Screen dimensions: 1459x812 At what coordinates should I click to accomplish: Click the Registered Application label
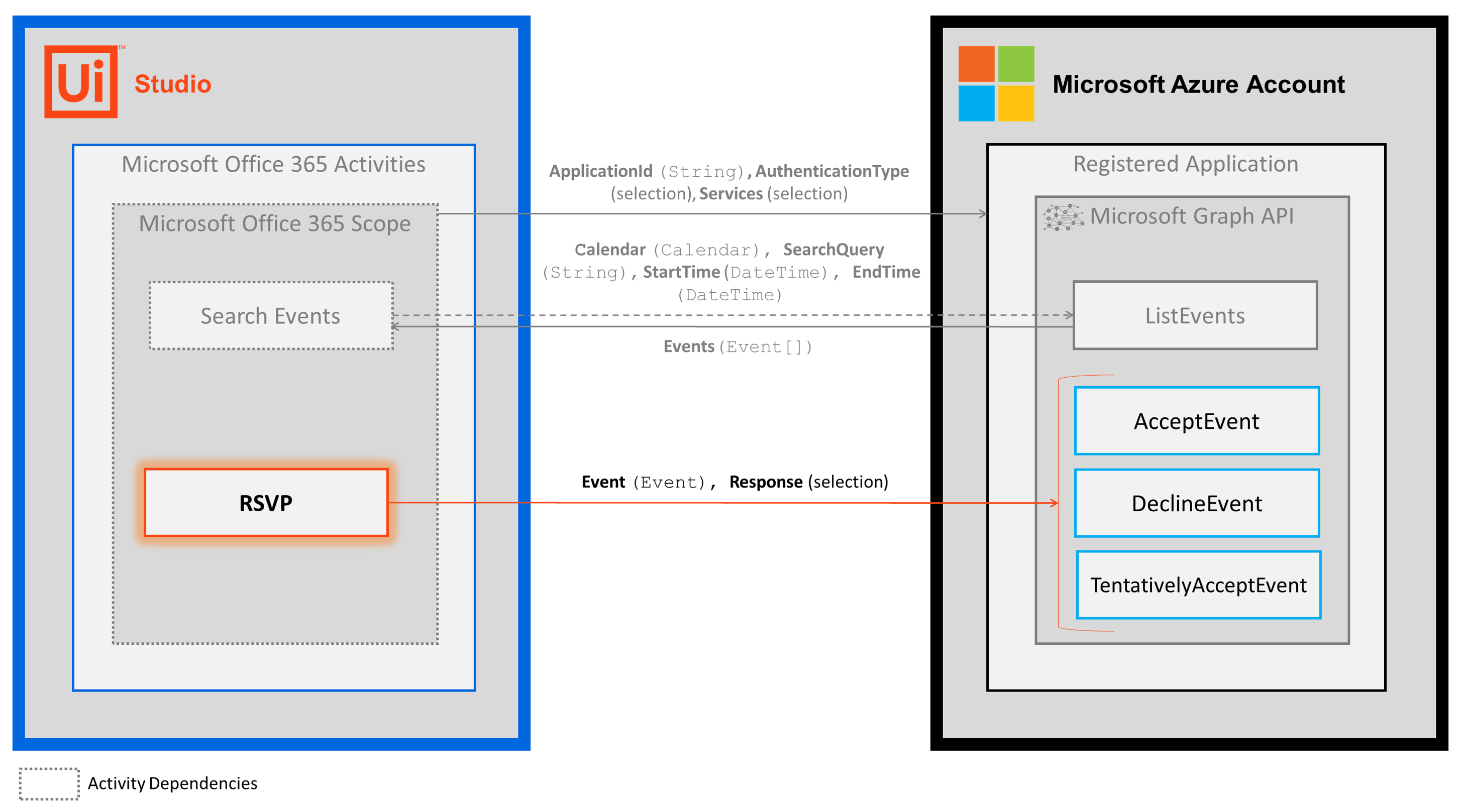coord(1186,164)
